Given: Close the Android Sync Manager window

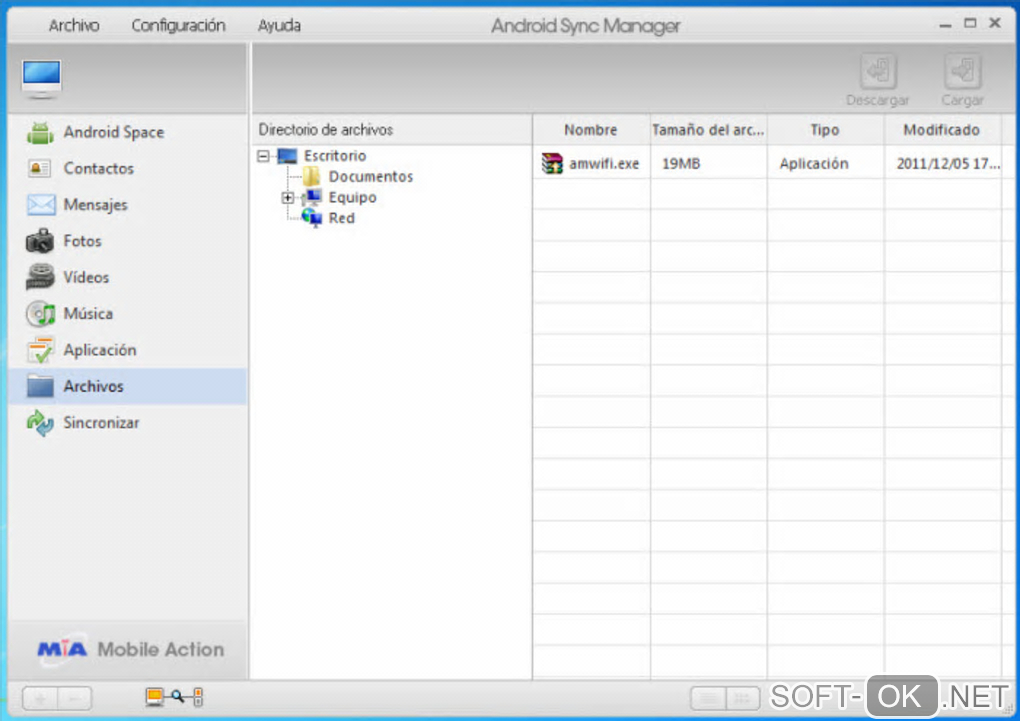Looking at the screenshot, I should (995, 23).
